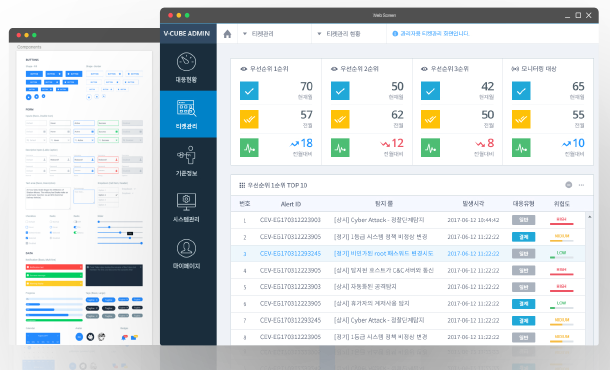
Task: Open highlighted alert CEV-EG170312293245 in row 3
Action: coord(290,253)
